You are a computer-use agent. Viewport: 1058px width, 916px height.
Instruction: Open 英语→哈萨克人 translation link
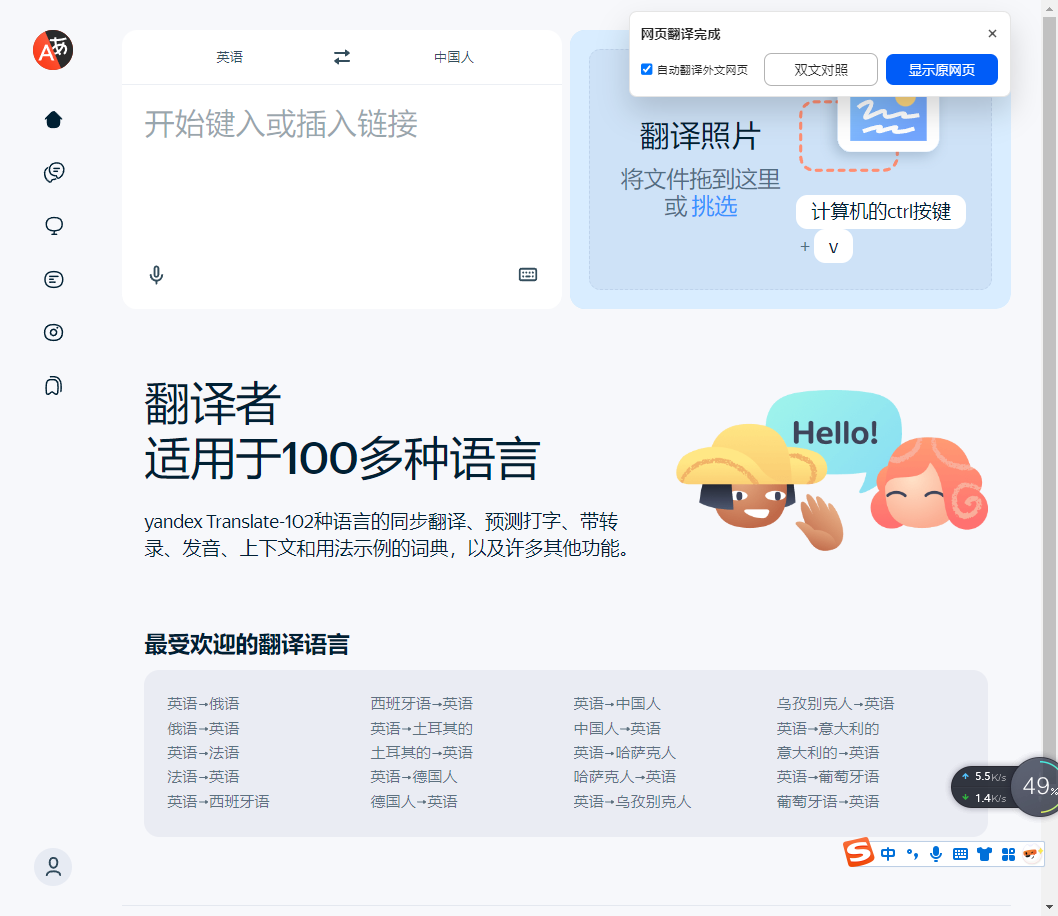click(624, 753)
